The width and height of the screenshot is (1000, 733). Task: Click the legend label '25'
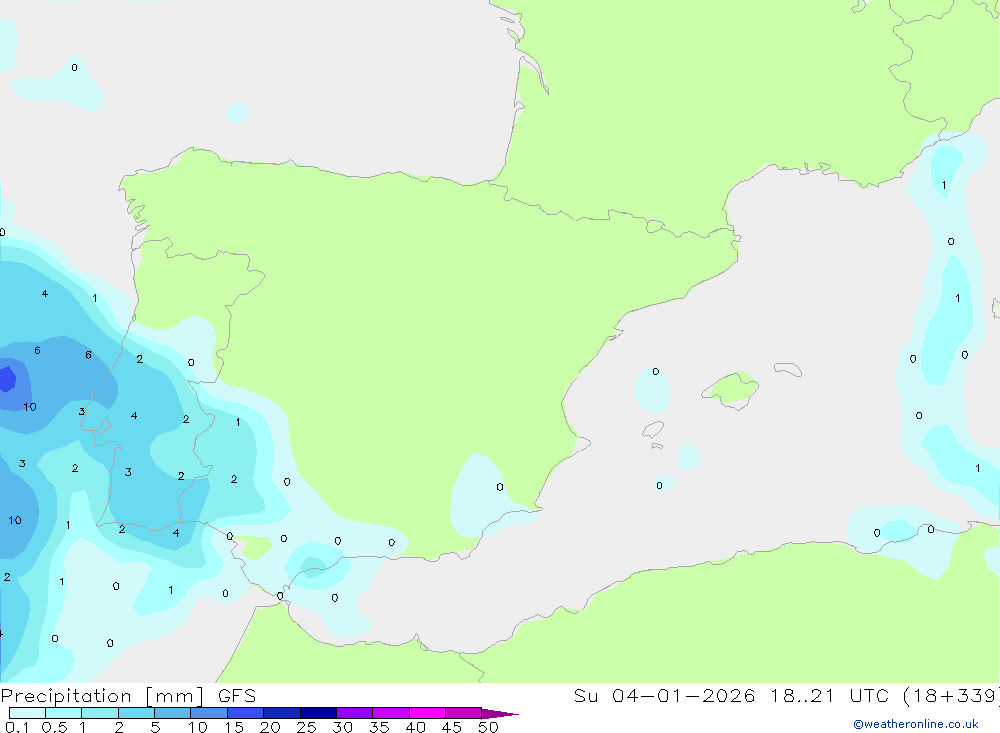pyautogui.click(x=306, y=727)
